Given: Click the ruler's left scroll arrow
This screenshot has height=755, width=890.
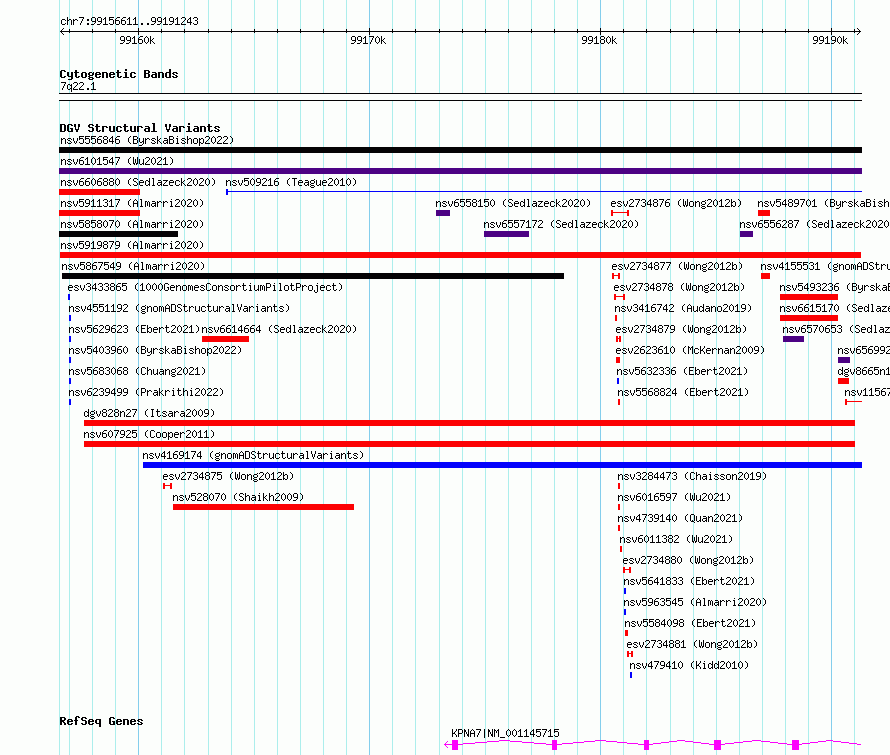Looking at the screenshot, I should 64,31.
